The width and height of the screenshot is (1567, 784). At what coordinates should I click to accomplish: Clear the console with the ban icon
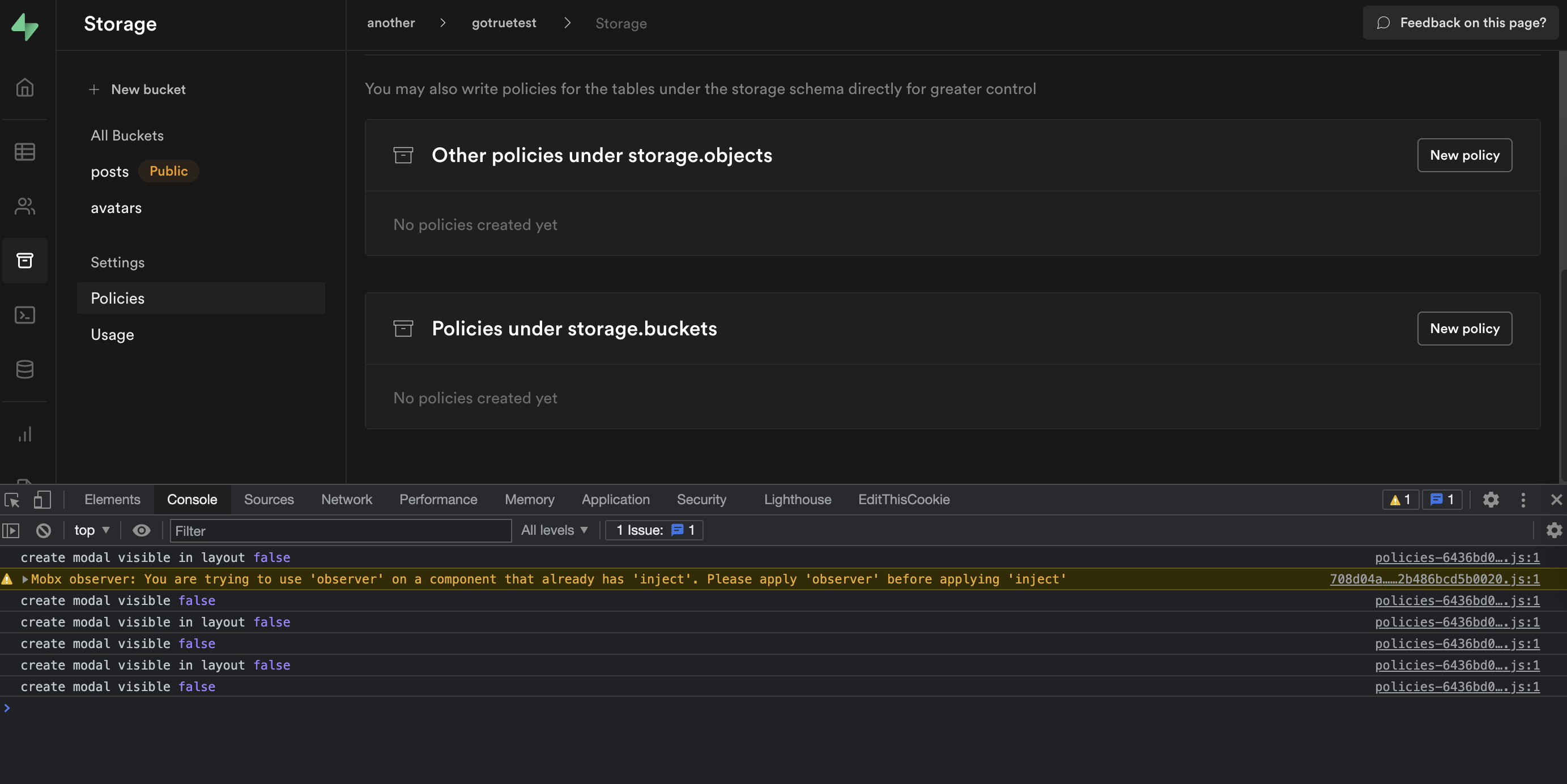coord(42,530)
